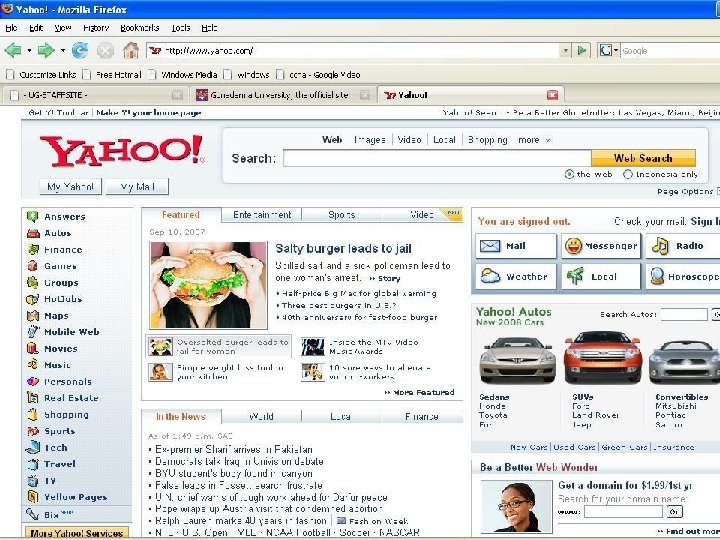The width and height of the screenshot is (720, 540).
Task: Click the browser Forward arrow
Action: tap(46, 50)
